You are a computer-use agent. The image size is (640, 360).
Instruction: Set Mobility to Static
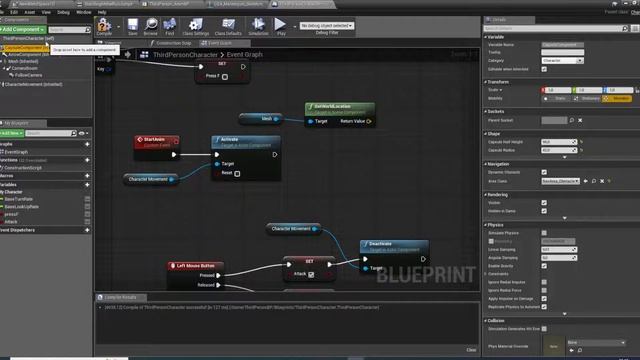[557, 98]
